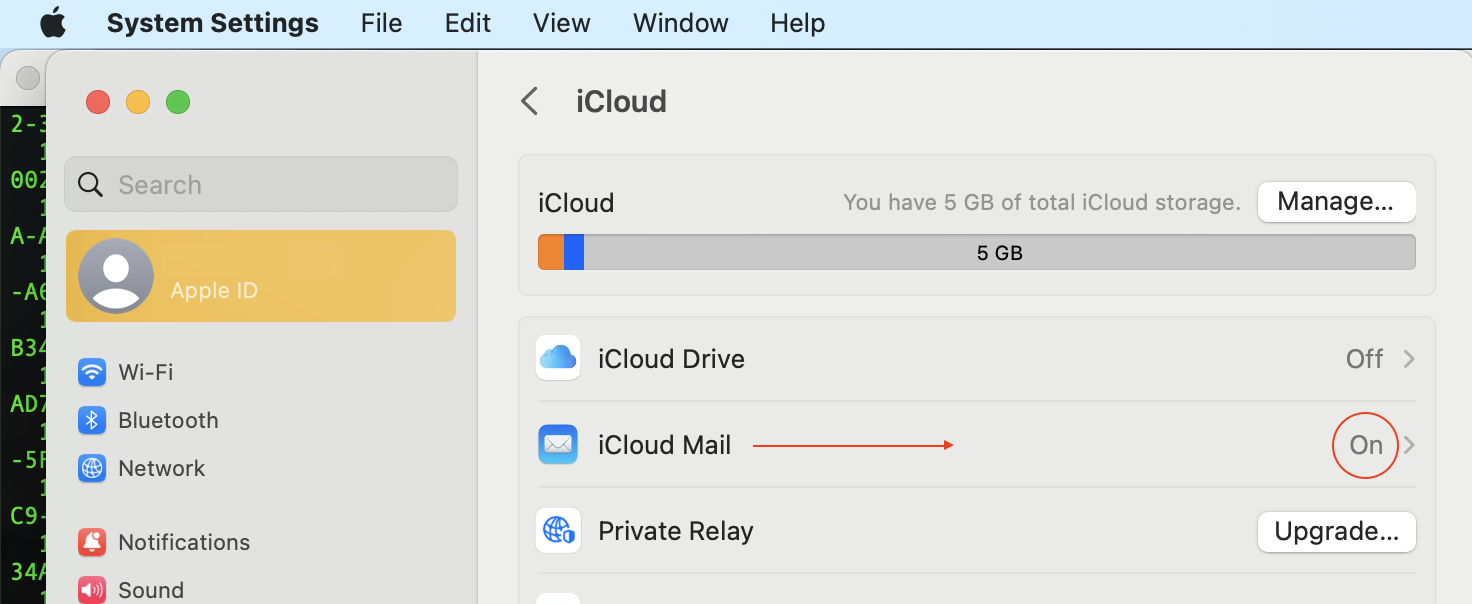Click the Private Relay globe icon

pyautogui.click(x=558, y=530)
